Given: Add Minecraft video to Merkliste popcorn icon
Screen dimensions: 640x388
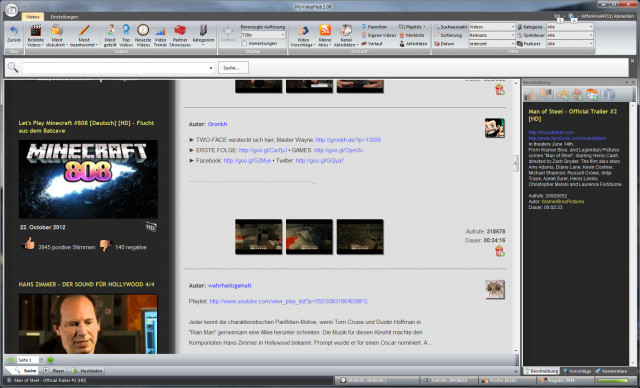Looking at the screenshot, I should (x=500, y=251).
